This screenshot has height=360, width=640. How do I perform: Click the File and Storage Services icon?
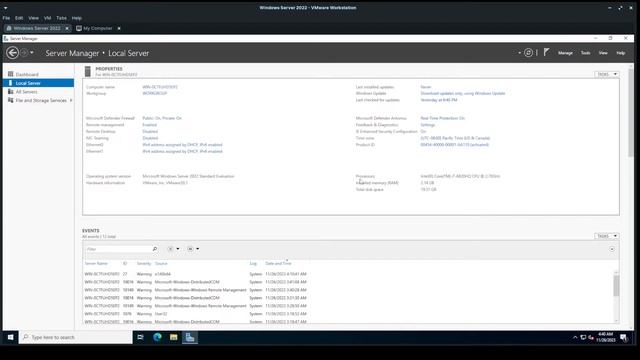tap(11, 100)
